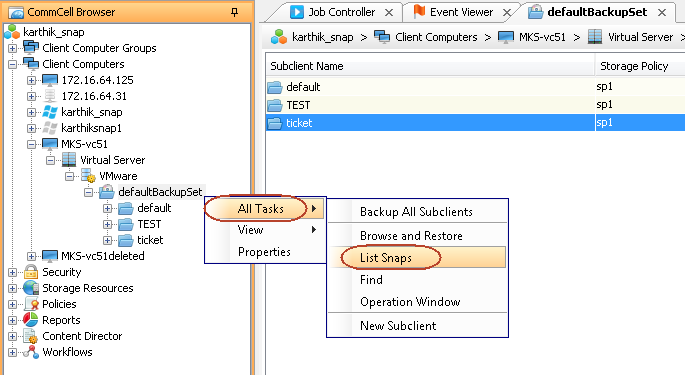Click the Storage Resources globe icon

coord(31,288)
